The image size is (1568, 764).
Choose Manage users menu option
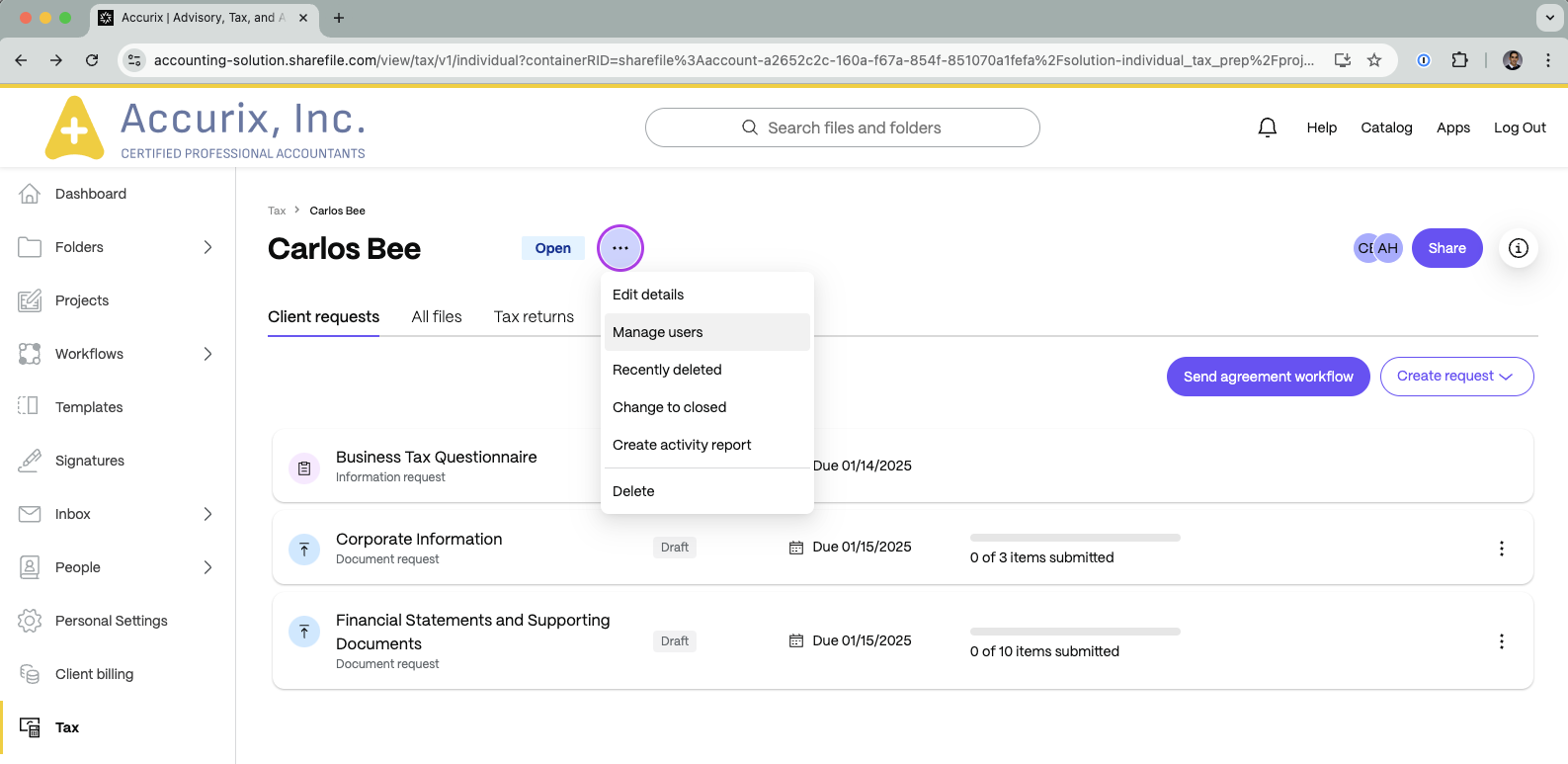[x=707, y=332]
